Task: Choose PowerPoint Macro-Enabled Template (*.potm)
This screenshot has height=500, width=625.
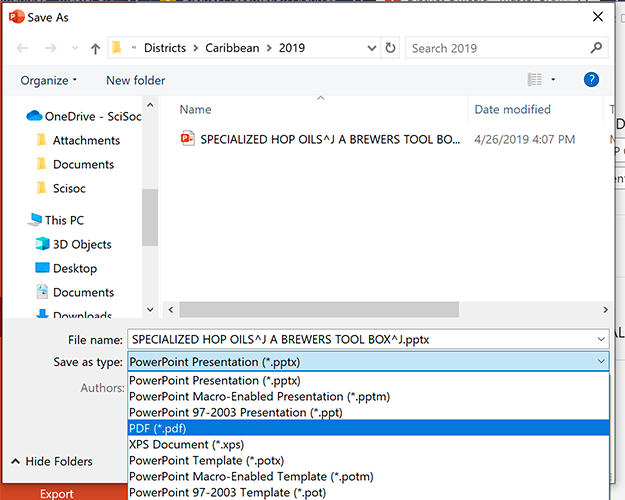Action: (369, 476)
